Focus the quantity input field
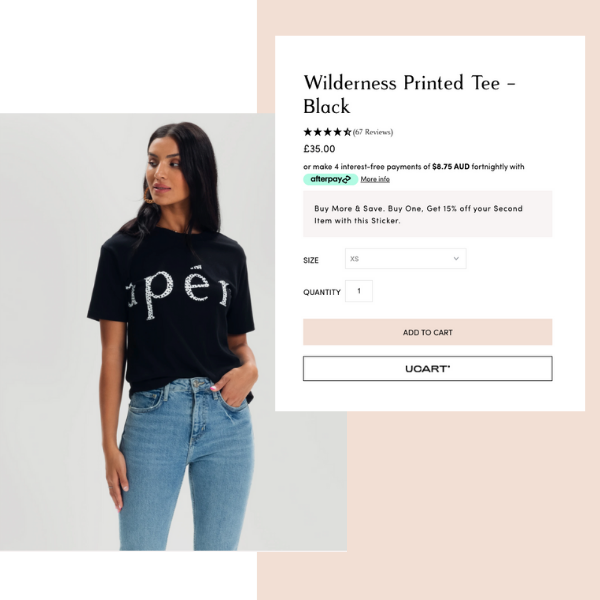 pyautogui.click(x=359, y=291)
